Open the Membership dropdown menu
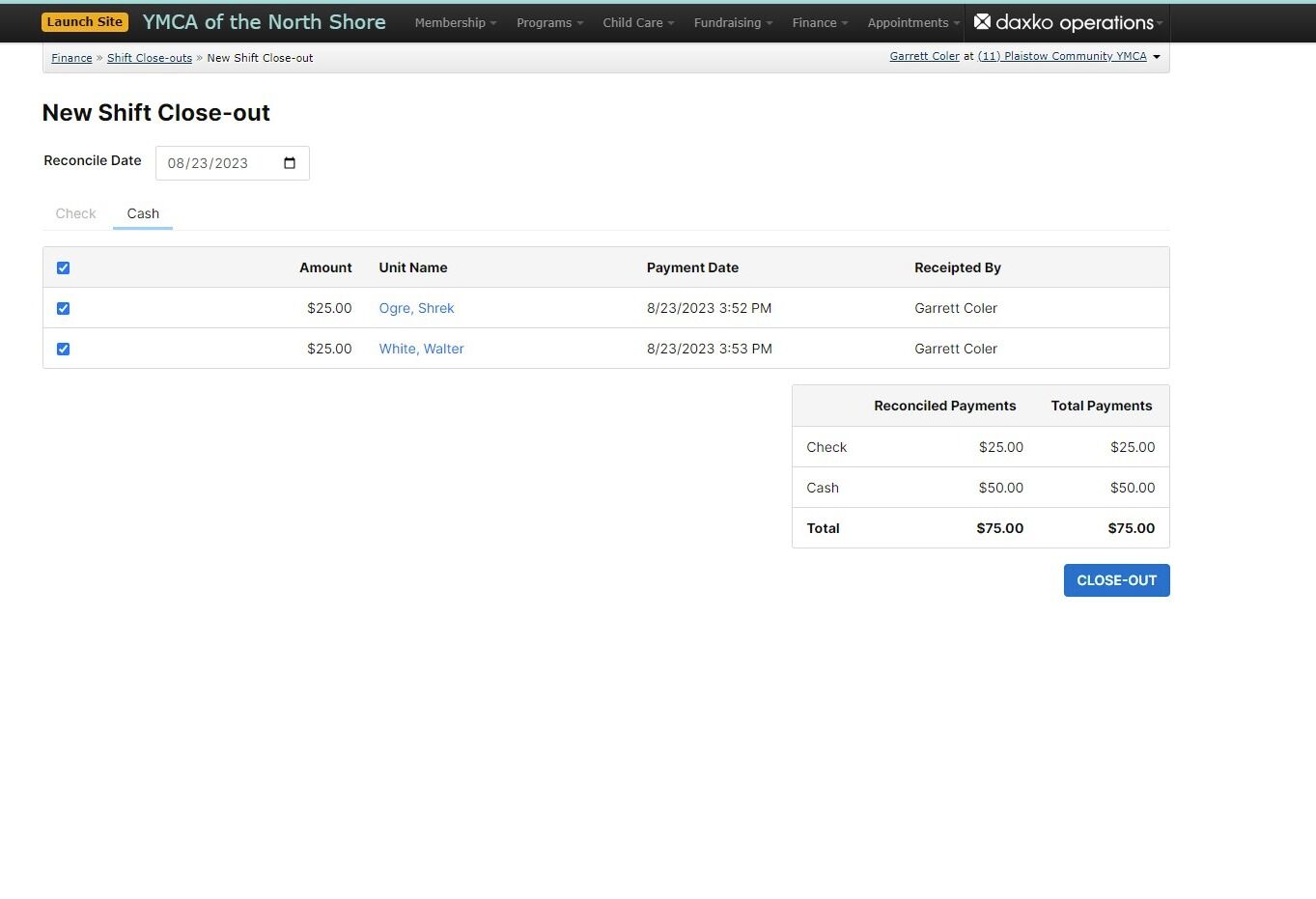Screen dimensions: 1316x899 (456, 22)
